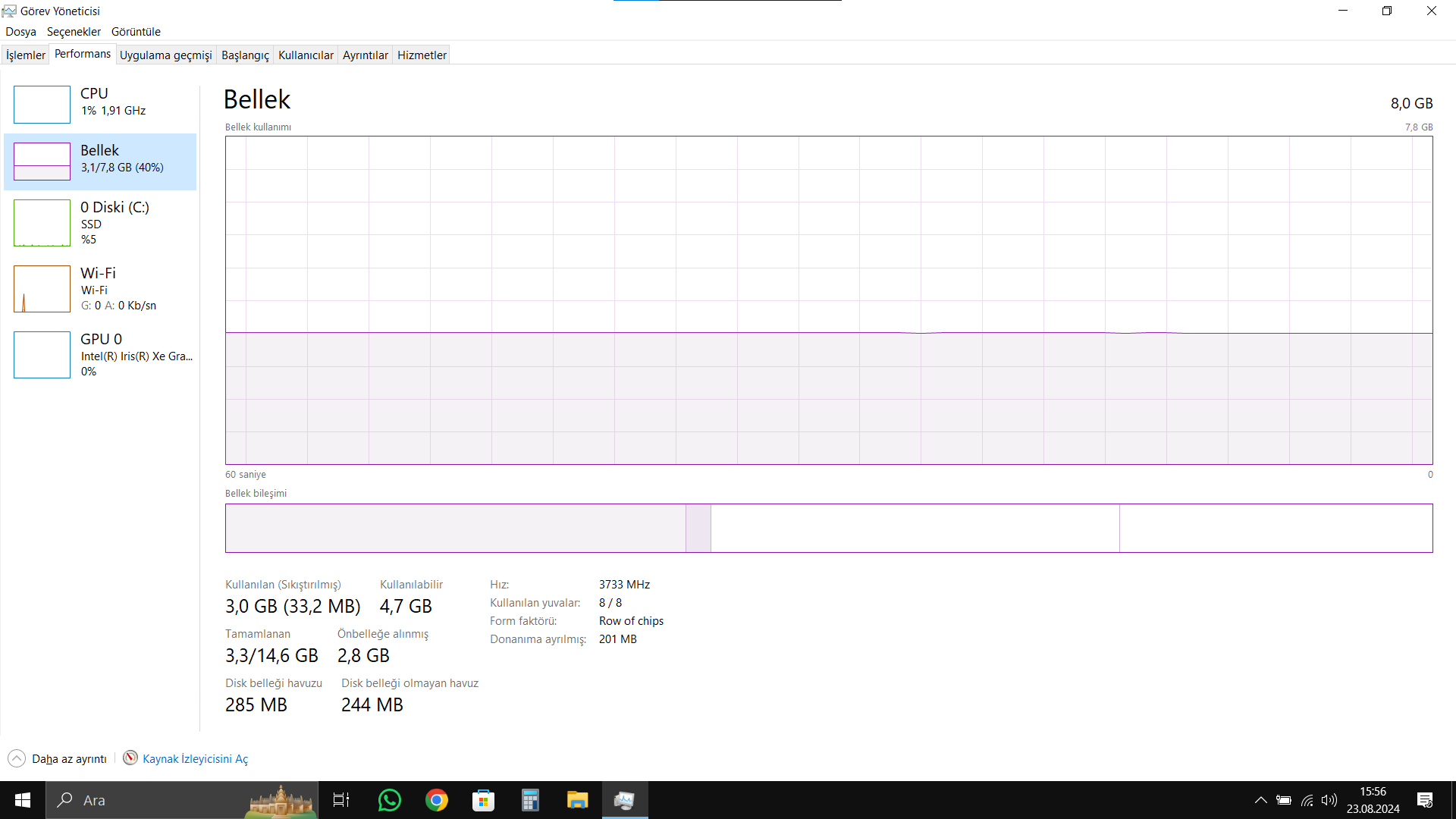The image size is (1456, 819).
Task: Collapse with Daha az ayrıntı chevron
Action: (x=17, y=759)
